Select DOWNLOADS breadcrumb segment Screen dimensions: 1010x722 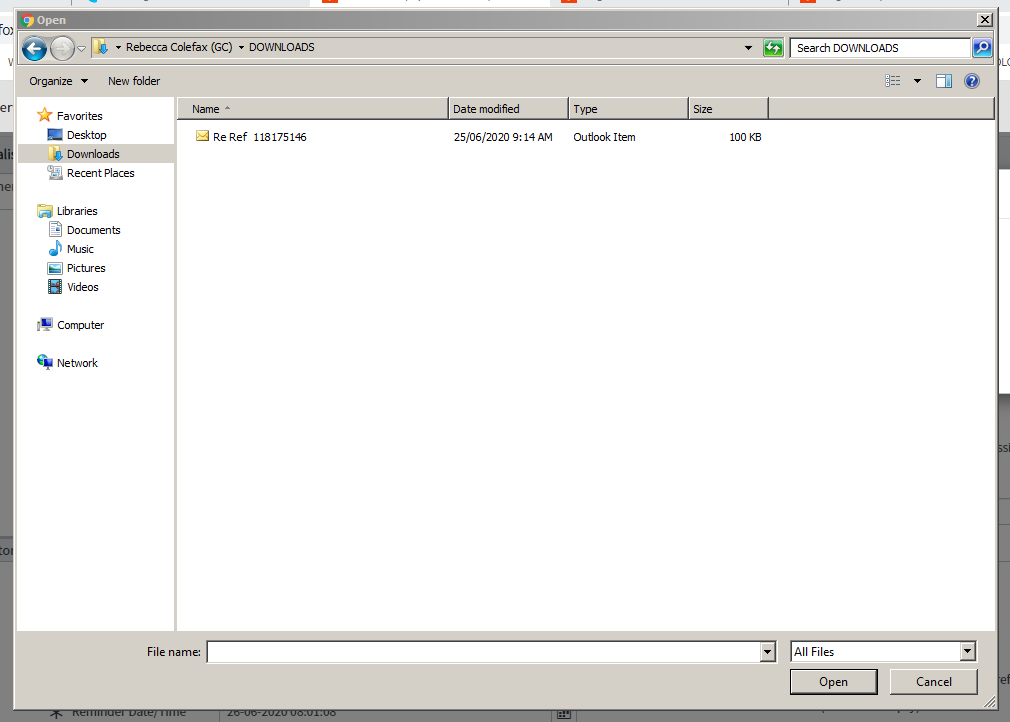point(281,47)
